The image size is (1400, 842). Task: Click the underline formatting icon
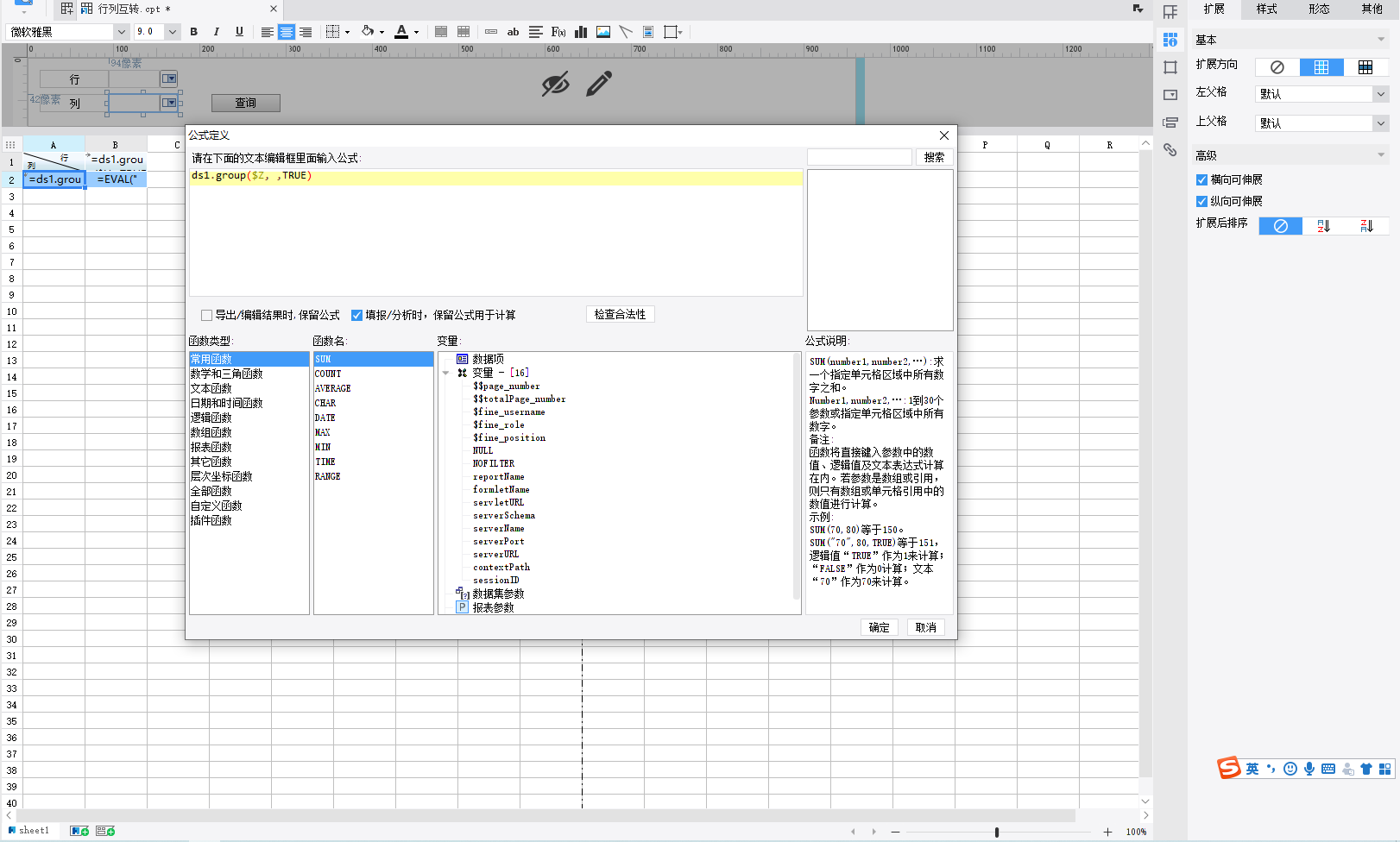(x=239, y=32)
